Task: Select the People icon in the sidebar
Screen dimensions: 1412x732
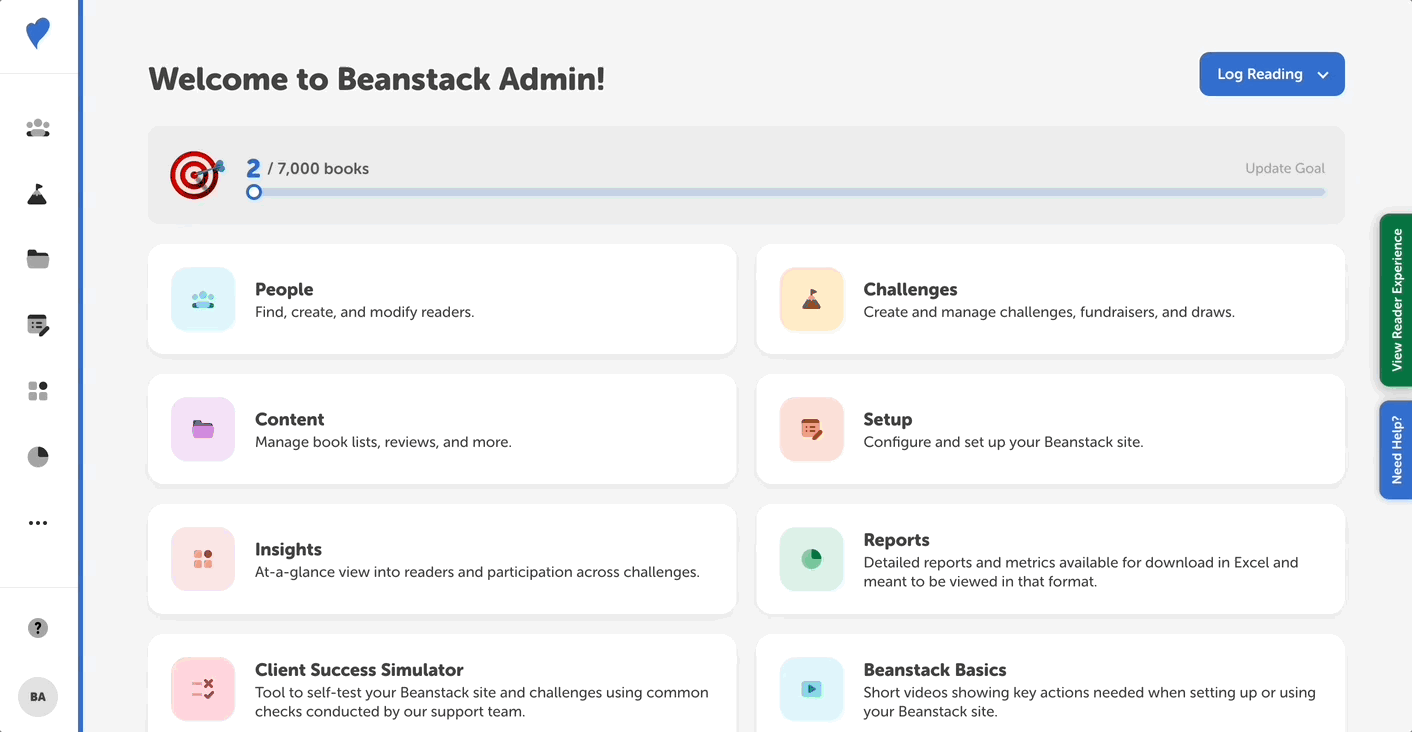Action: click(x=37, y=128)
